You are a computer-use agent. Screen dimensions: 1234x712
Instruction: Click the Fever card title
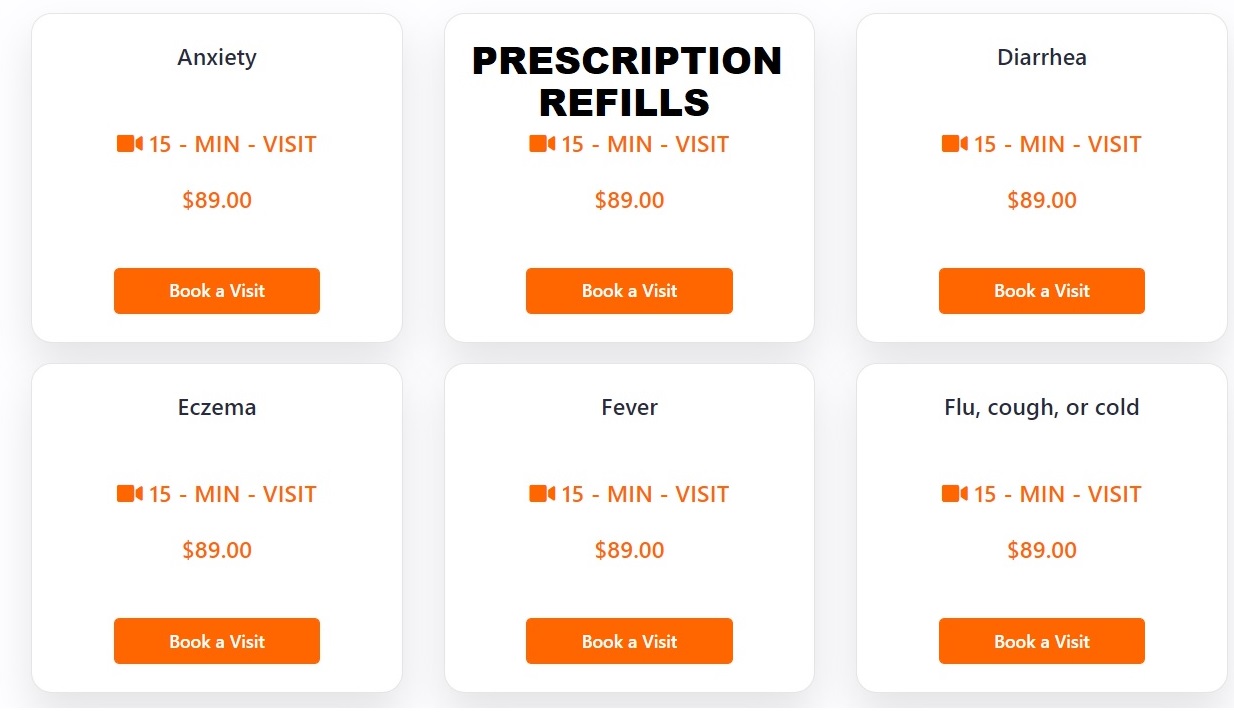point(629,407)
